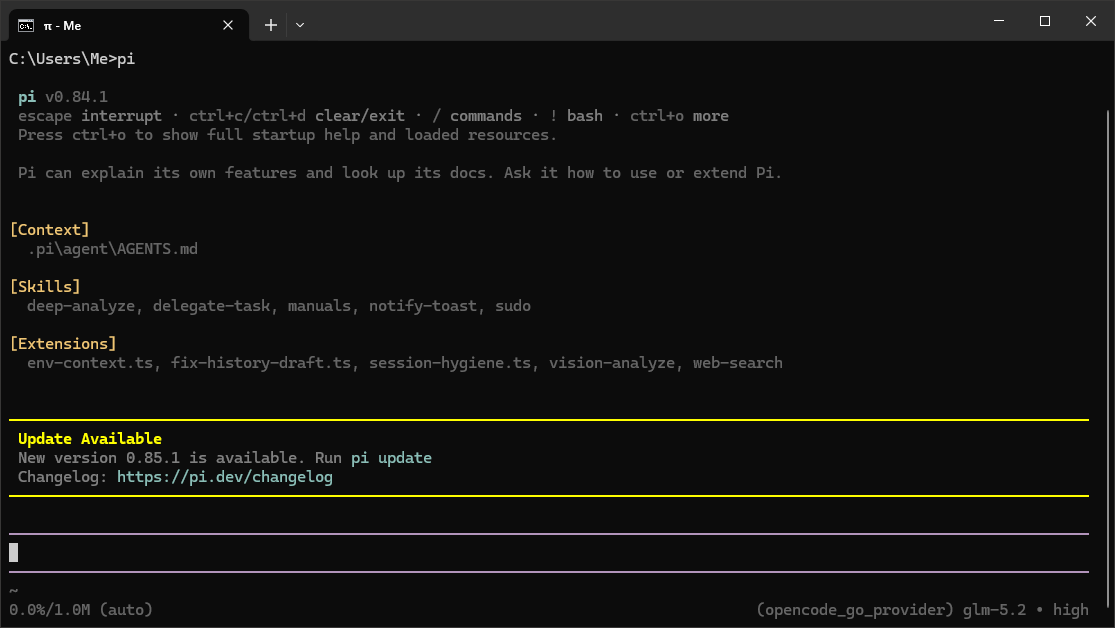The height and width of the screenshot is (628, 1115).
Task: Minimize the terminal window
Action: 999,21
